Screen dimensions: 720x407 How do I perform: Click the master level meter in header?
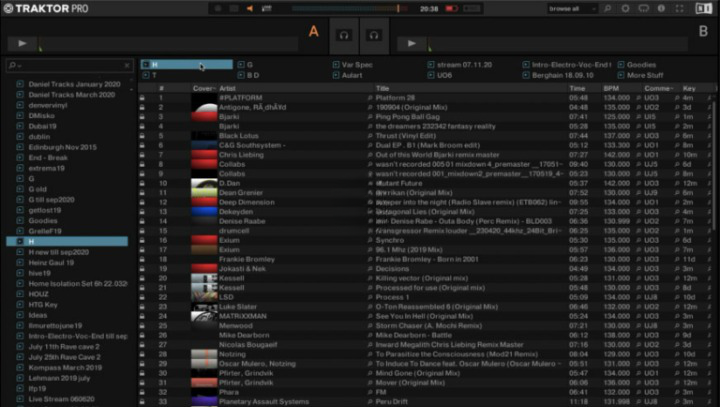click(x=349, y=8)
